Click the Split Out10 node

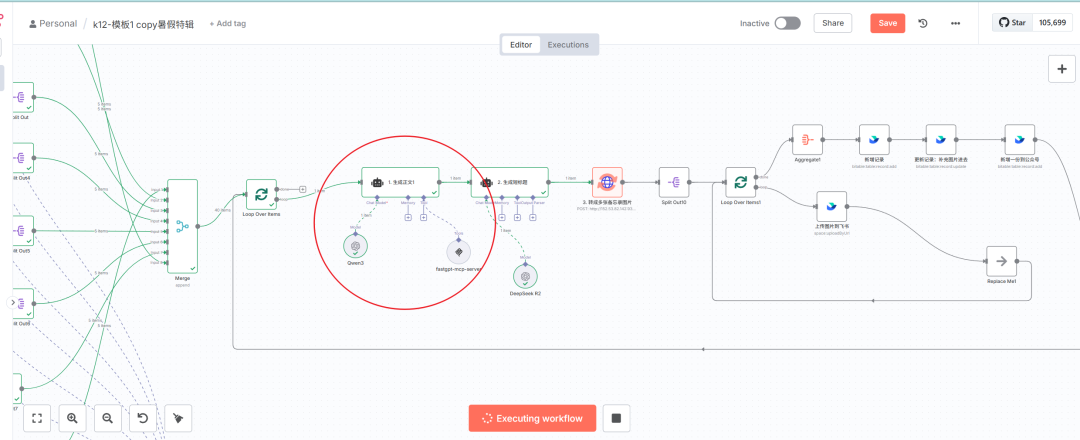pyautogui.click(x=673, y=182)
